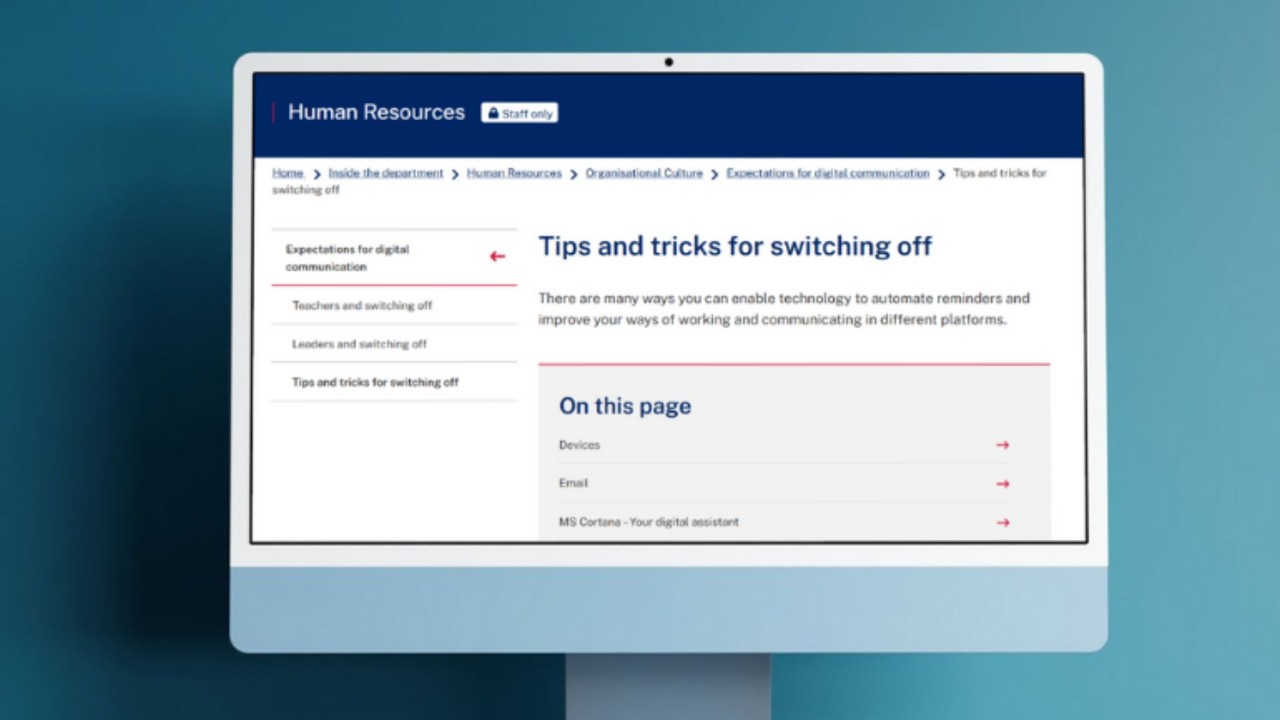The image size is (1280, 720).
Task: Jump to the Devices section
Action: (784, 445)
